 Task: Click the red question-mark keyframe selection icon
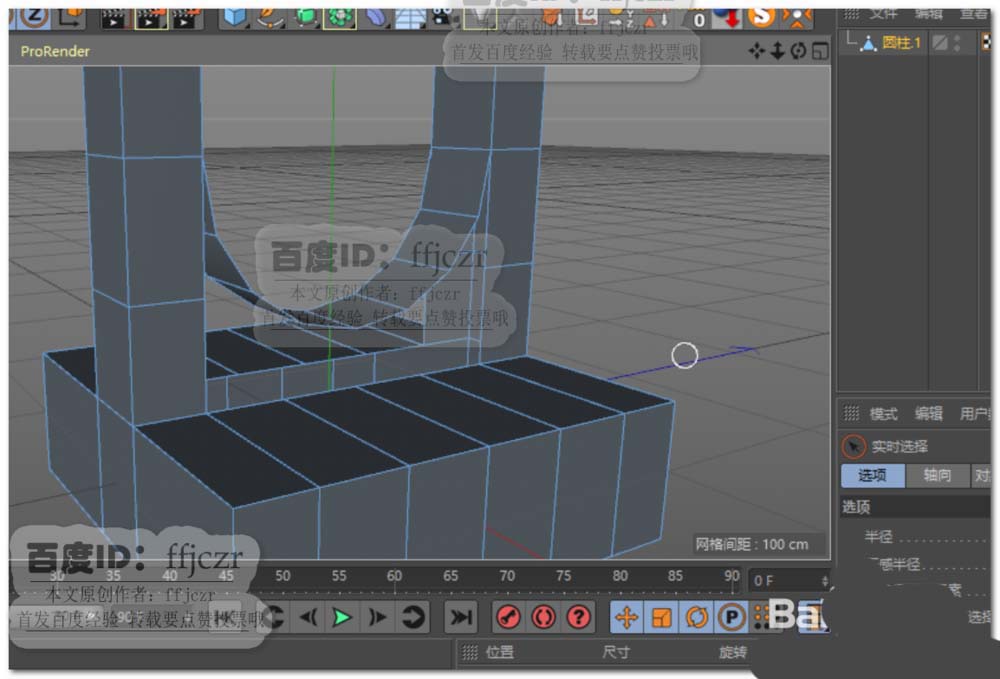(x=578, y=617)
